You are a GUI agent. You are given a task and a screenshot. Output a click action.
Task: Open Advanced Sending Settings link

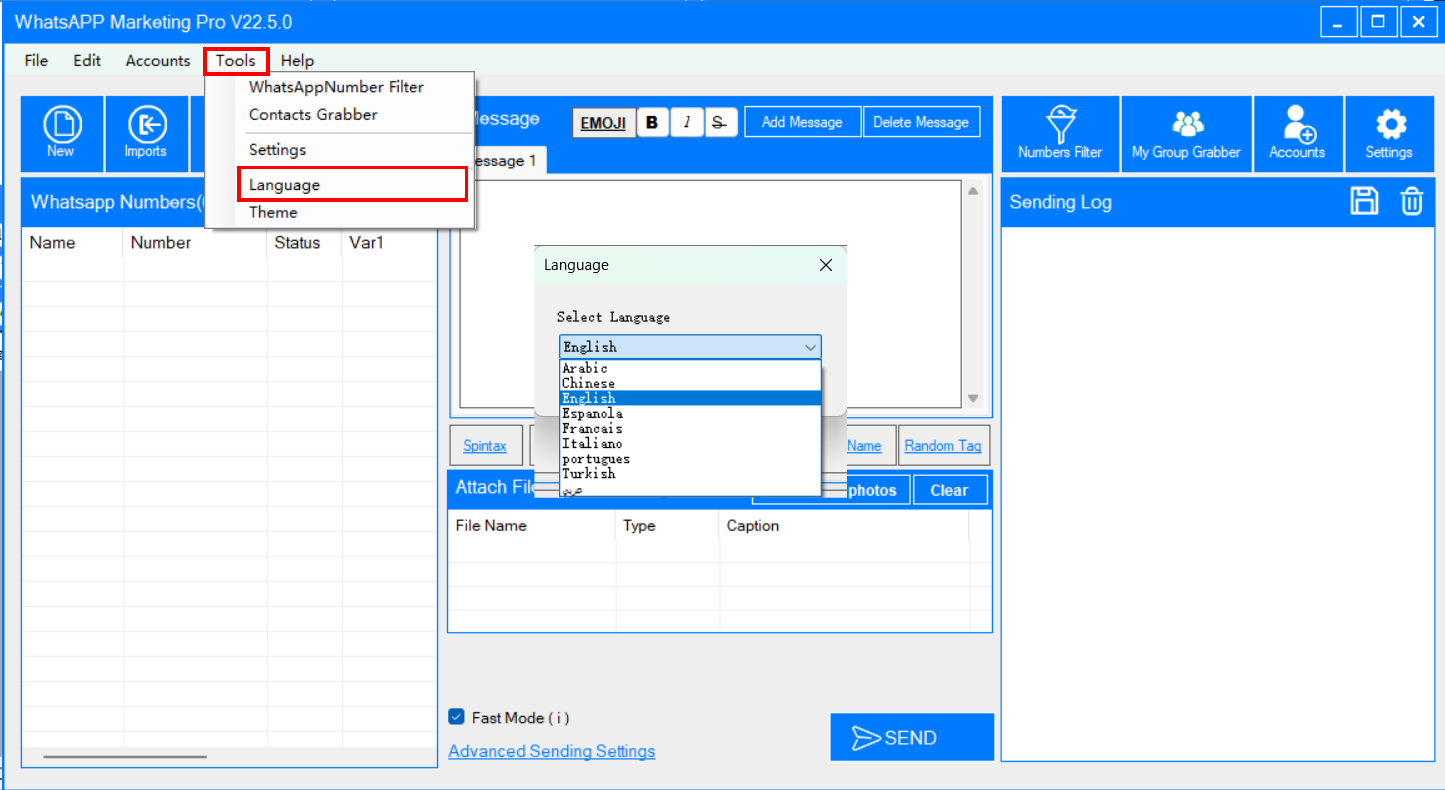tap(552, 751)
